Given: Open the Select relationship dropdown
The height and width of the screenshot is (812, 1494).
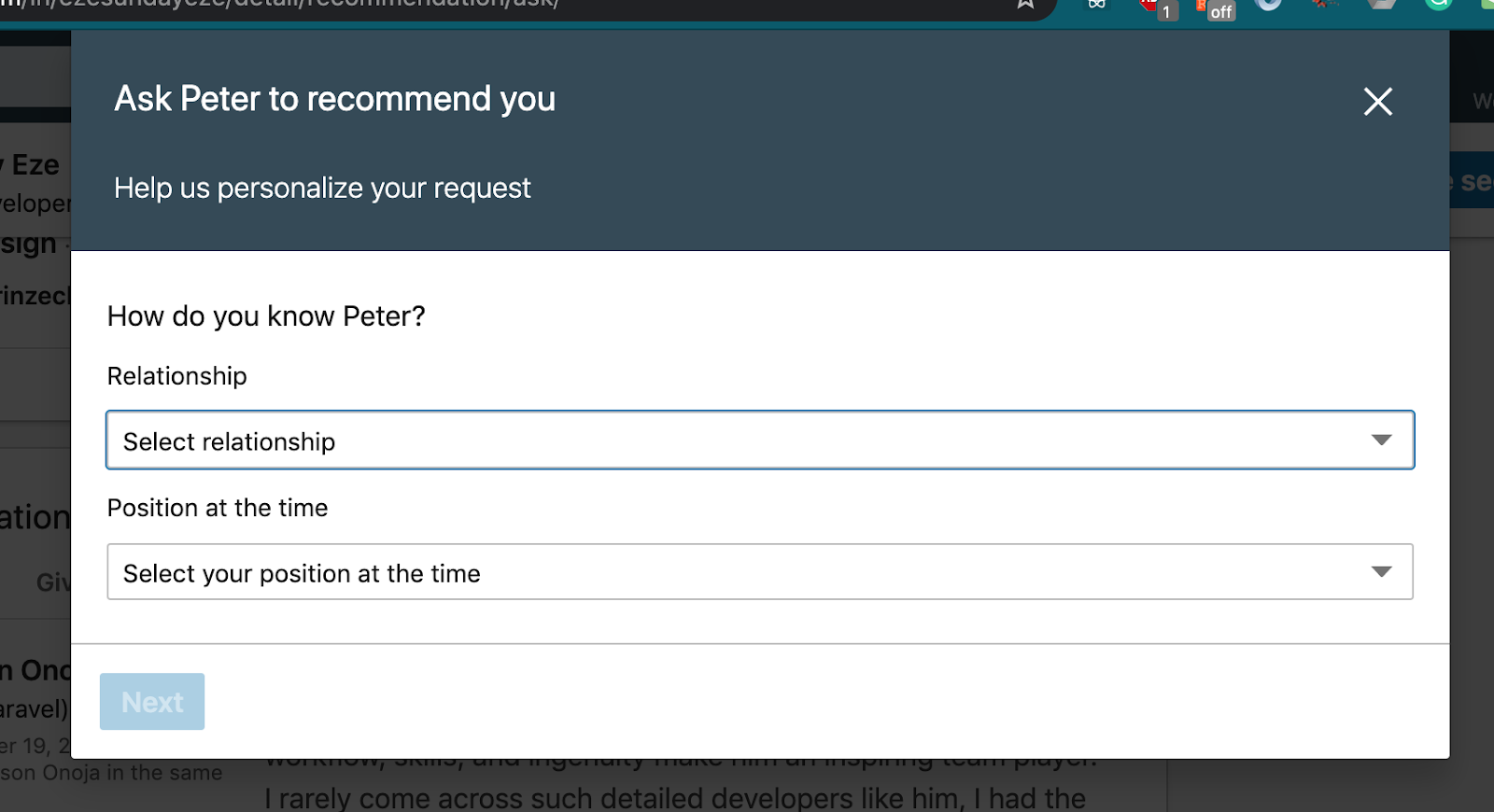Looking at the screenshot, I should 738,441.
